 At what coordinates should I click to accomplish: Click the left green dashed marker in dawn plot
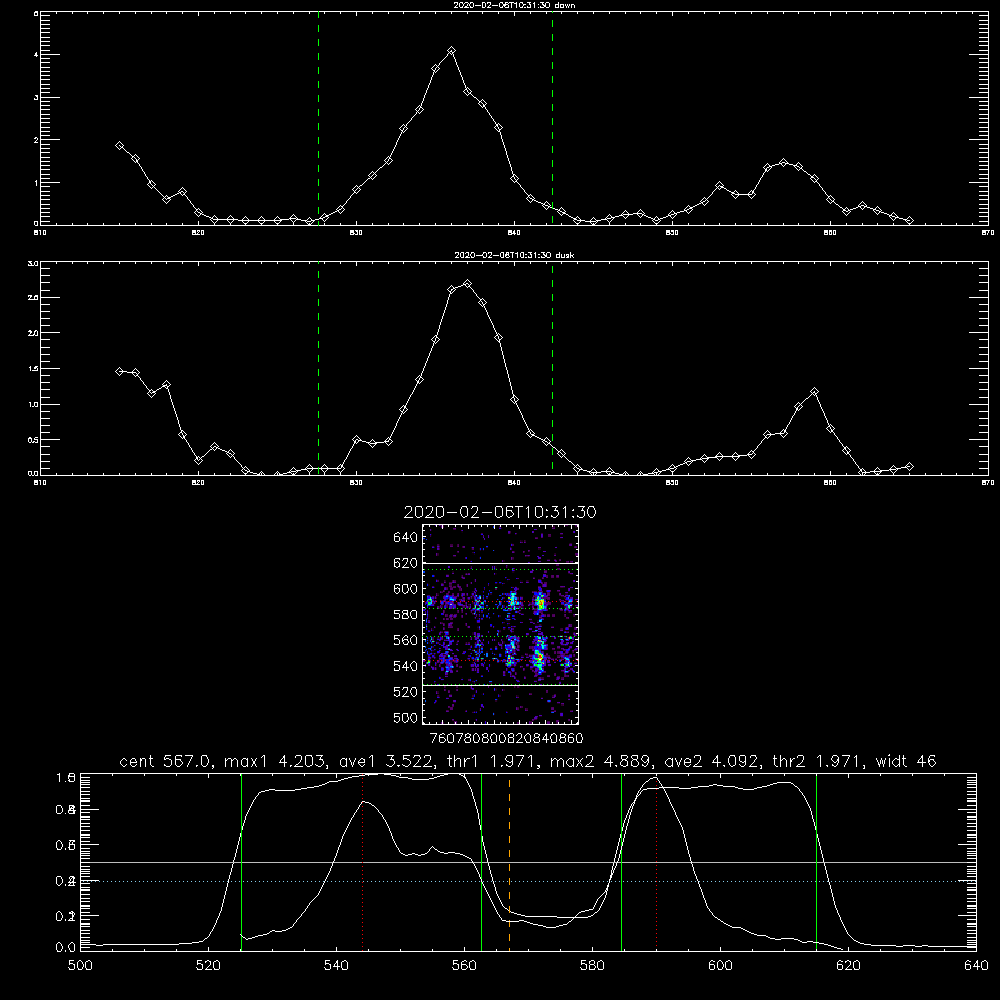318,118
